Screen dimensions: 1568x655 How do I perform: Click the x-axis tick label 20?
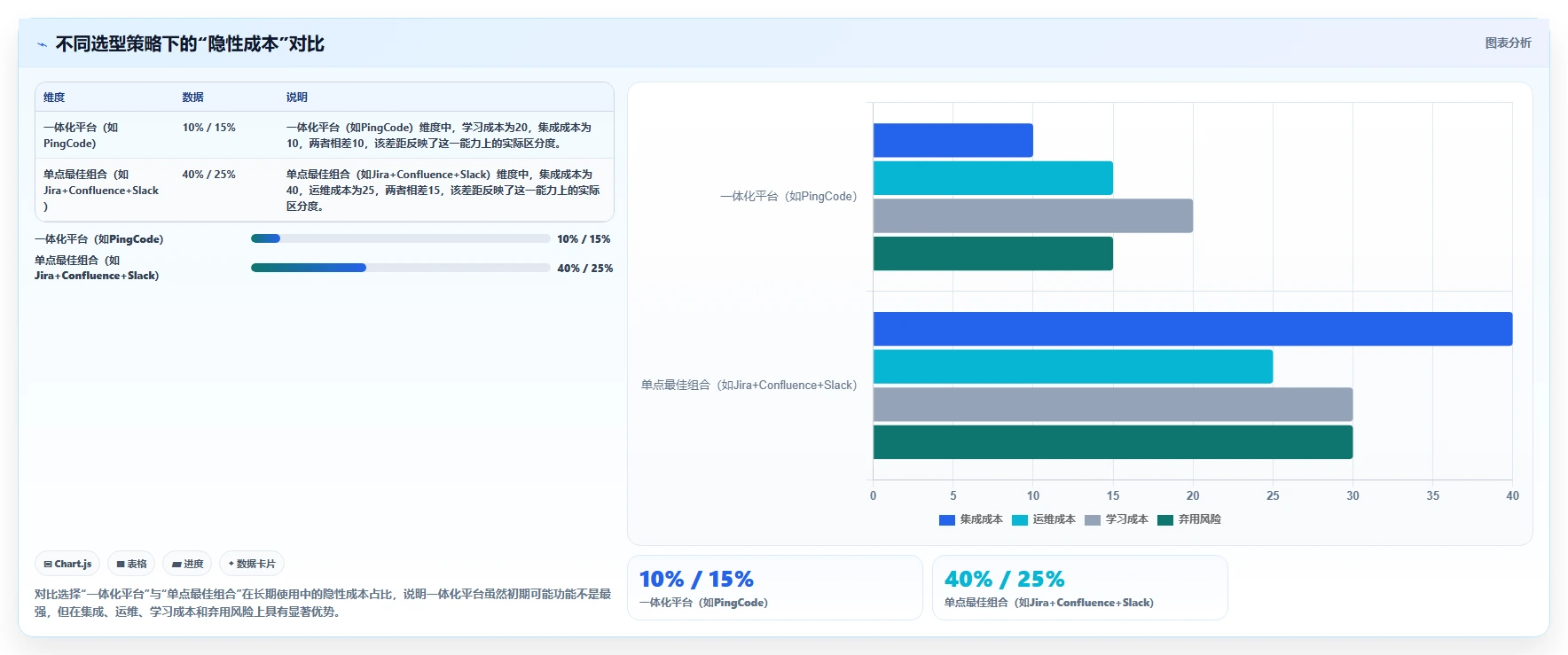pyautogui.click(x=1193, y=495)
